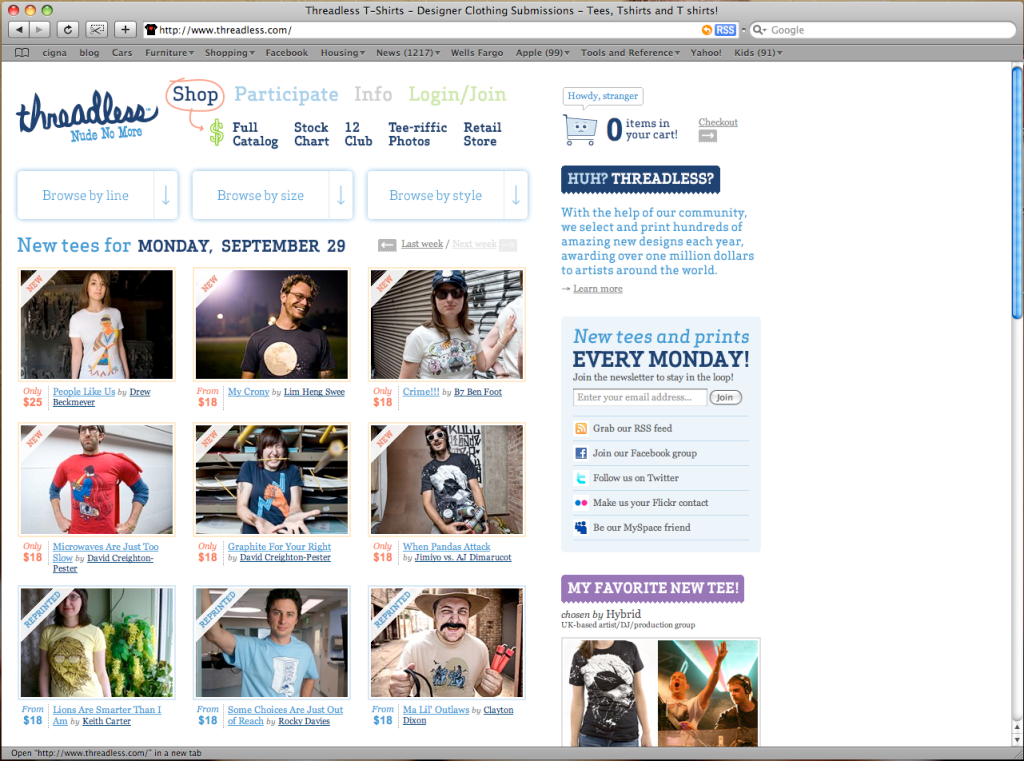
Task: Open the Facebook bookmark
Action: [x=287, y=52]
